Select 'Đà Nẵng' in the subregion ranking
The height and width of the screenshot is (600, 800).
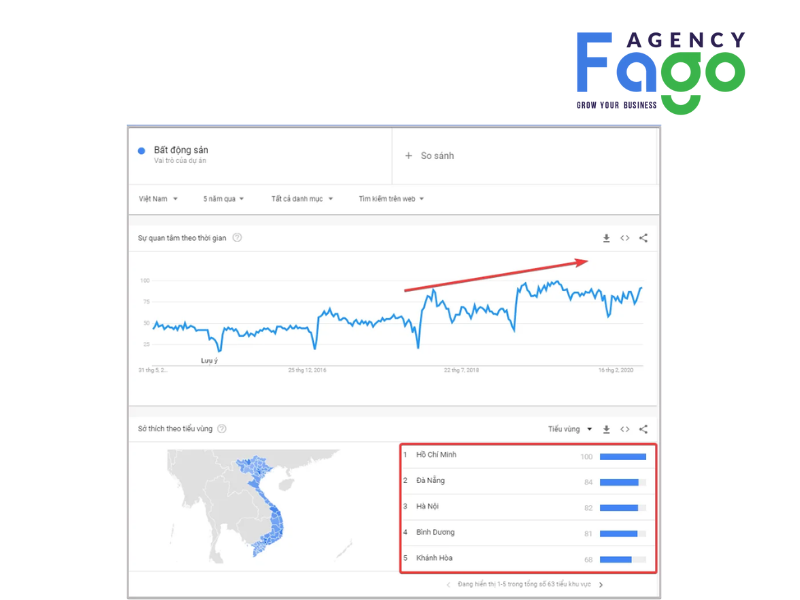[x=431, y=481]
